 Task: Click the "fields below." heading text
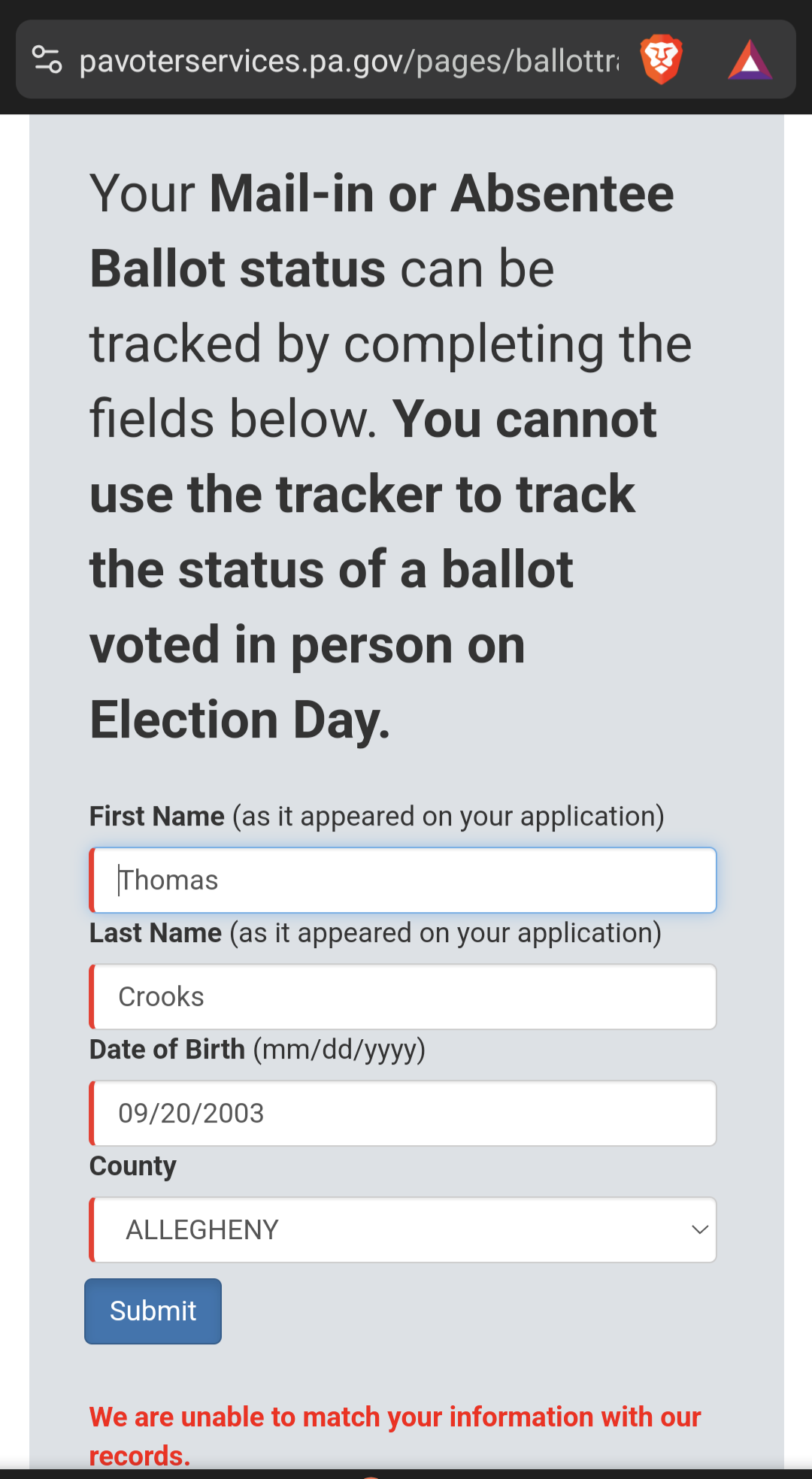tap(233, 420)
